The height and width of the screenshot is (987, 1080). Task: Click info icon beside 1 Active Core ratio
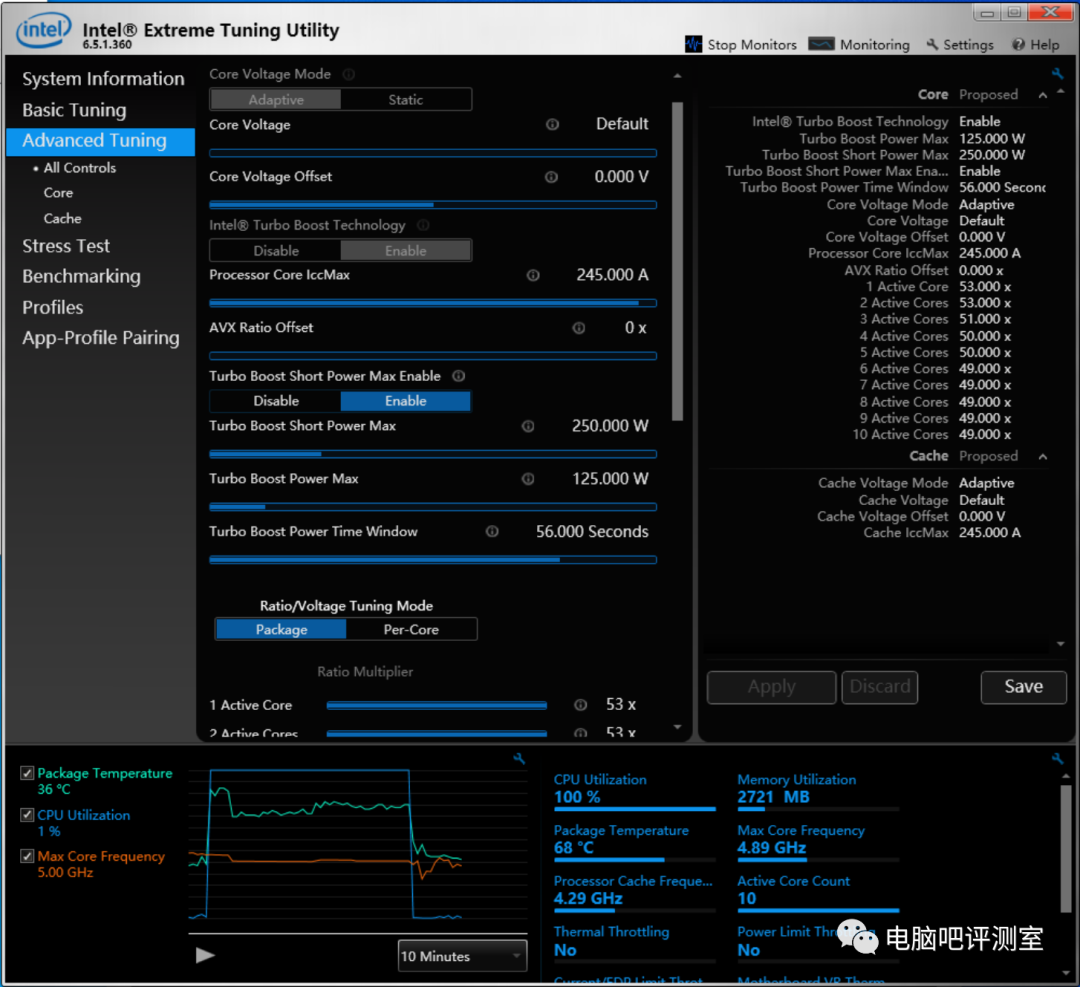[581, 705]
